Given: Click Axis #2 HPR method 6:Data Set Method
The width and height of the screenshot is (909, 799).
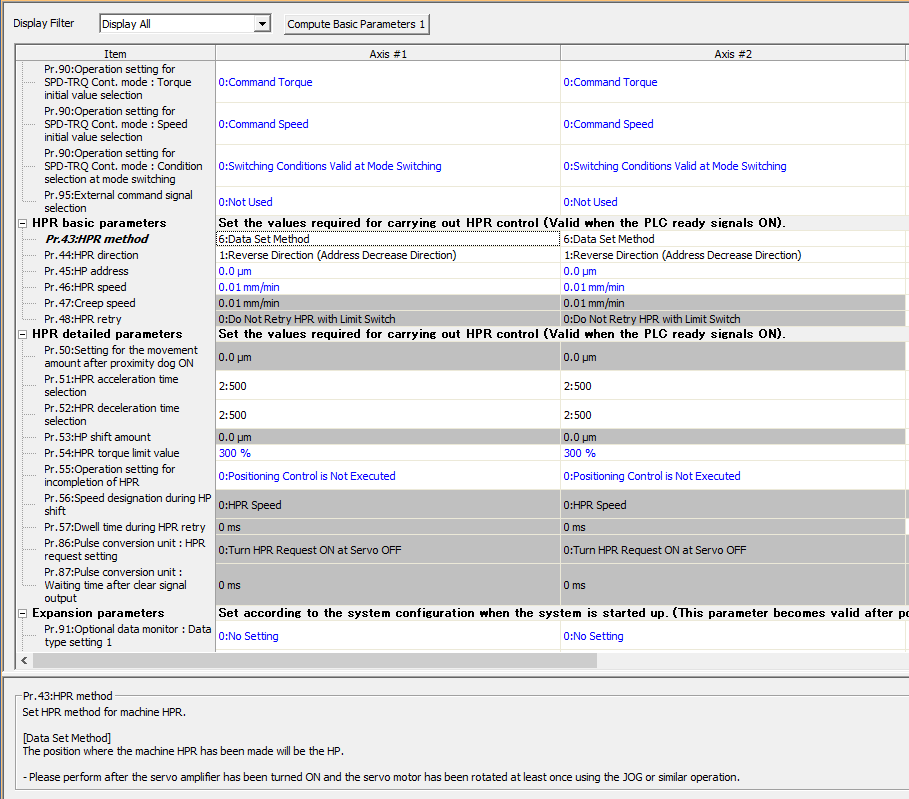Looking at the screenshot, I should (x=733, y=239).
